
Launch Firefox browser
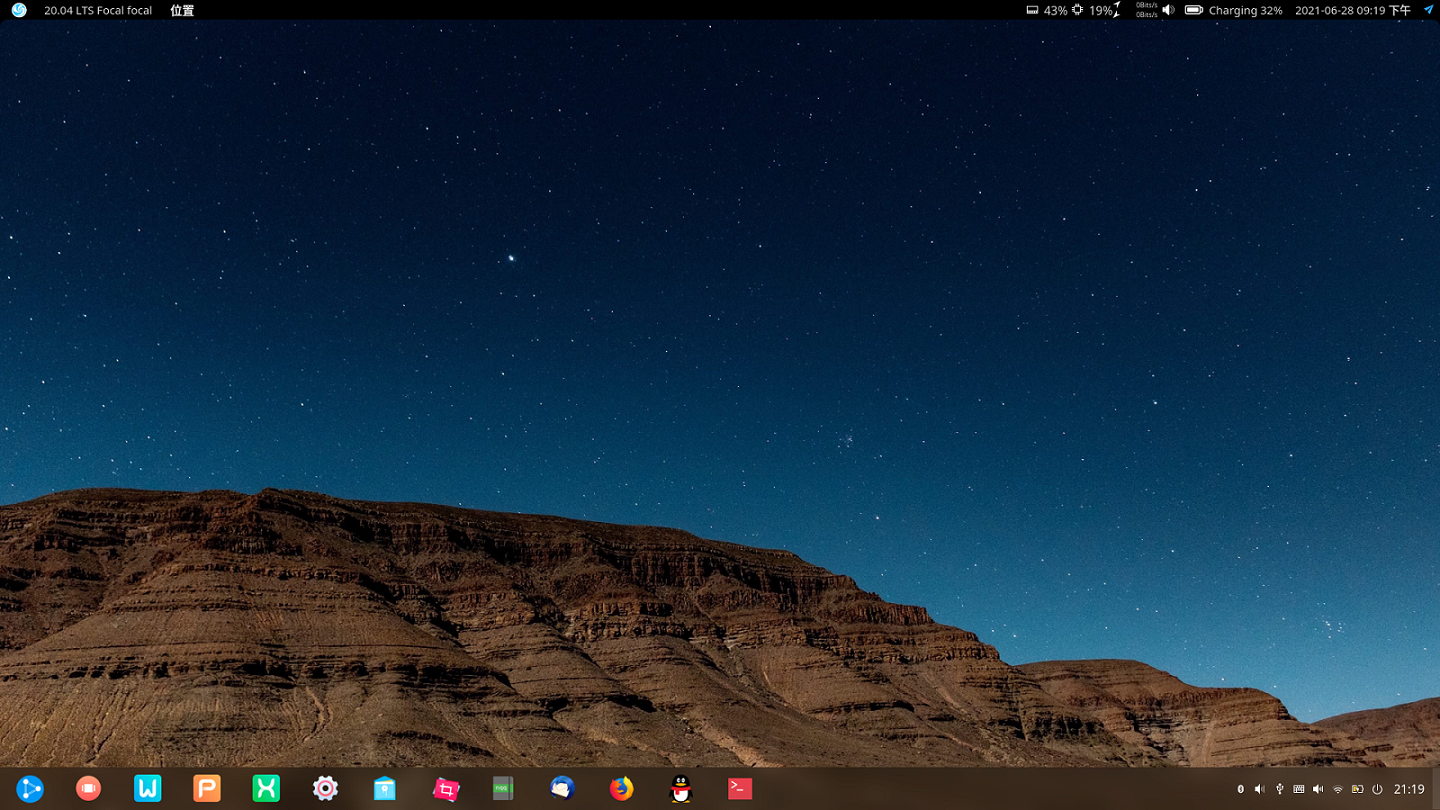point(622,789)
